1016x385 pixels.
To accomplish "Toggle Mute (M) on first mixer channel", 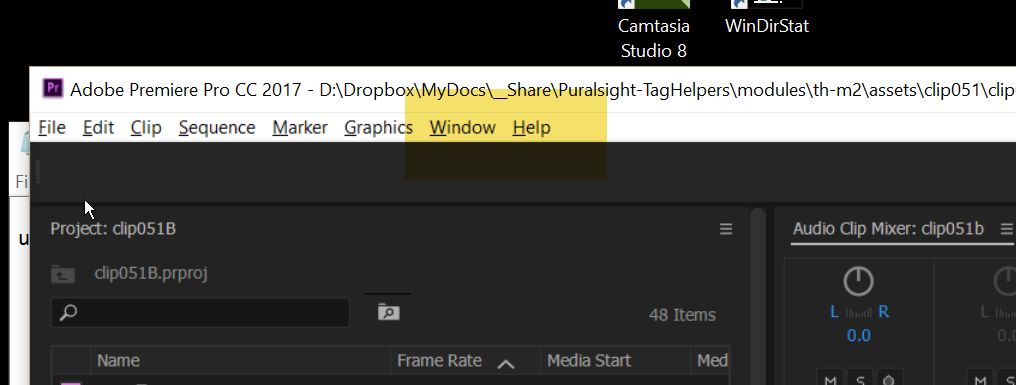I will coord(830,379).
